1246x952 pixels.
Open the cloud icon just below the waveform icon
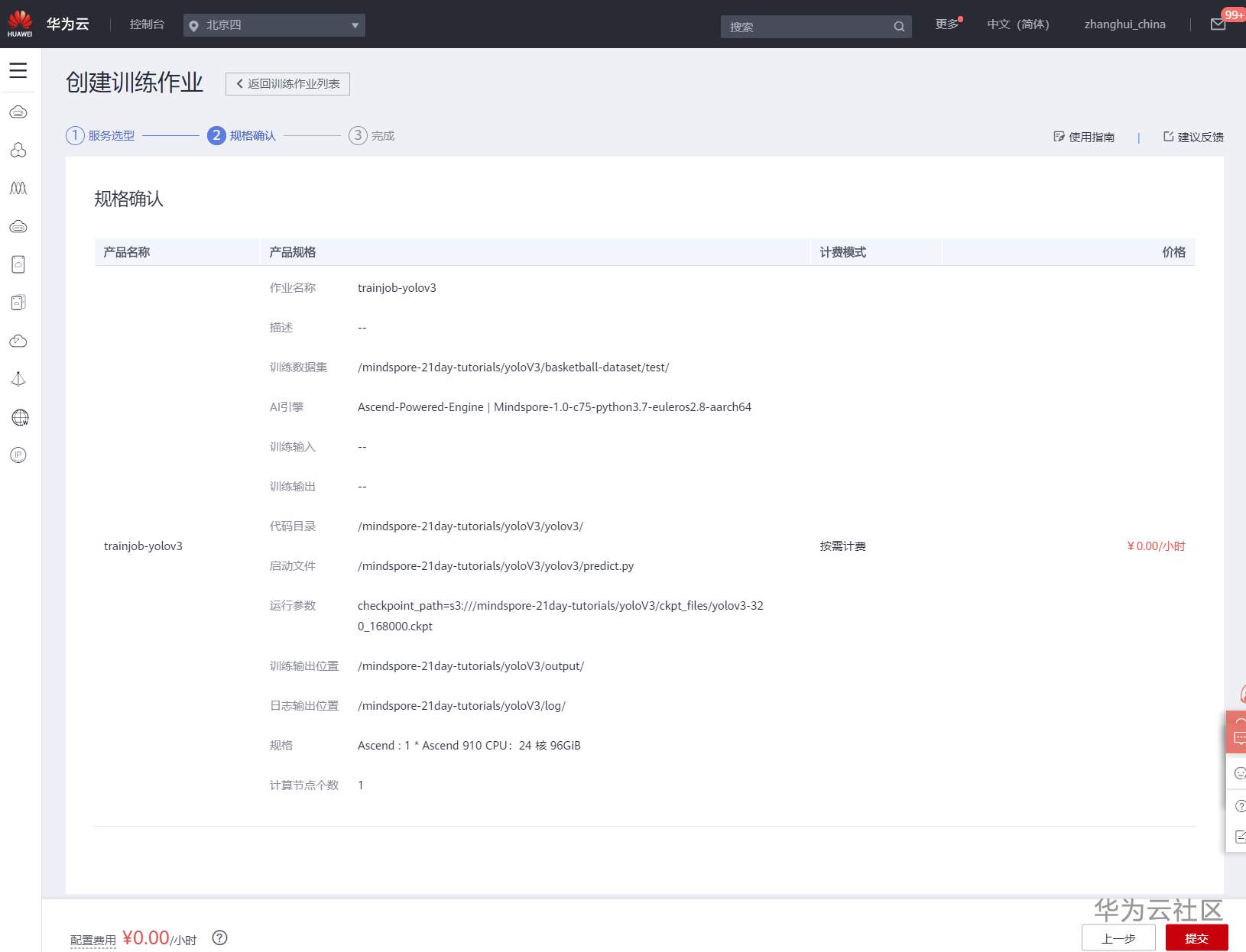(x=18, y=226)
